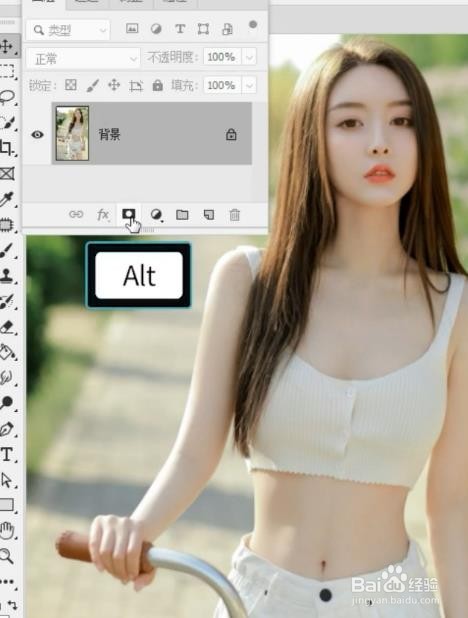The image size is (468, 618).
Task: Click the 填充 fill label
Action: click(x=183, y=85)
